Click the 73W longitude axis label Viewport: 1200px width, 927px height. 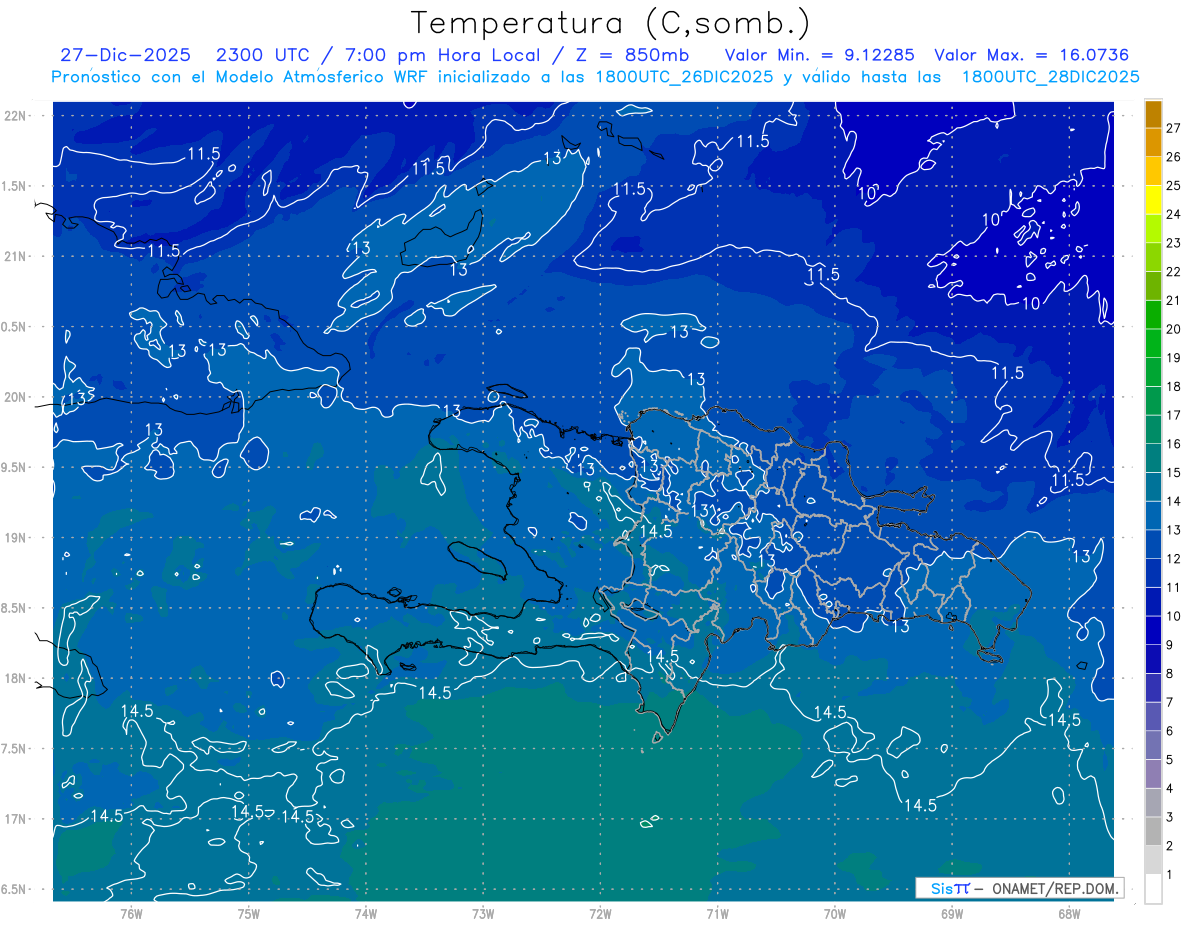(483, 913)
